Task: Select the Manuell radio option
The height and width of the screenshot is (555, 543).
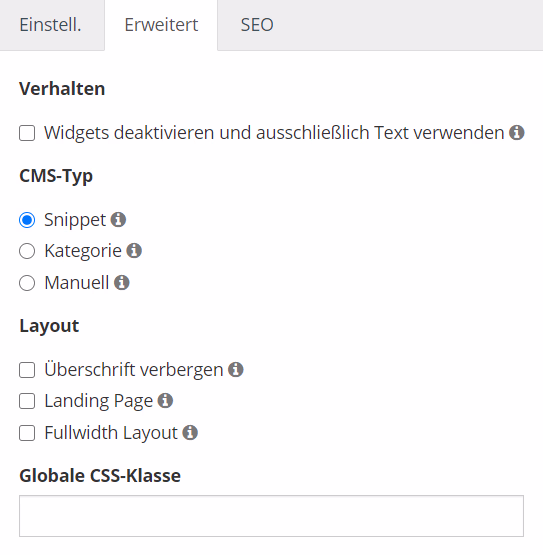Action: click(27, 283)
